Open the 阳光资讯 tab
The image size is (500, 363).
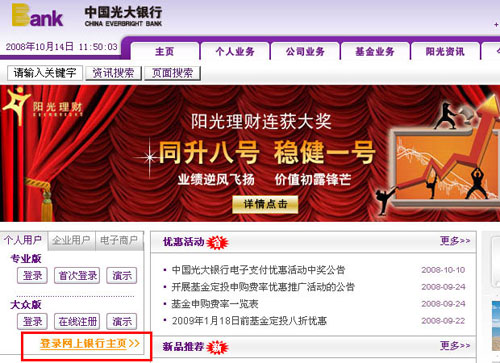(x=445, y=52)
